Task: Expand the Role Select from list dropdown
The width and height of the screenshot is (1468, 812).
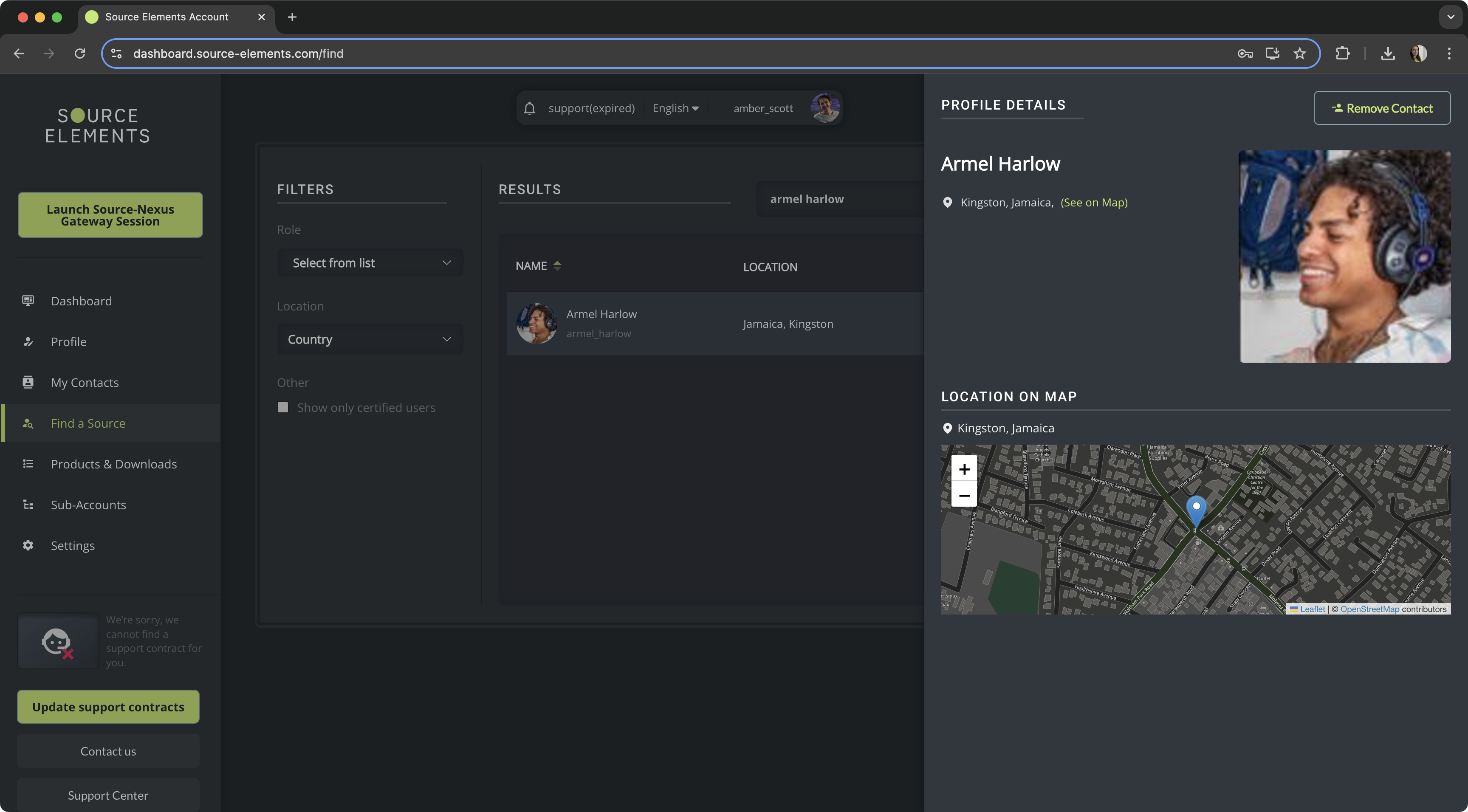Action: click(370, 263)
